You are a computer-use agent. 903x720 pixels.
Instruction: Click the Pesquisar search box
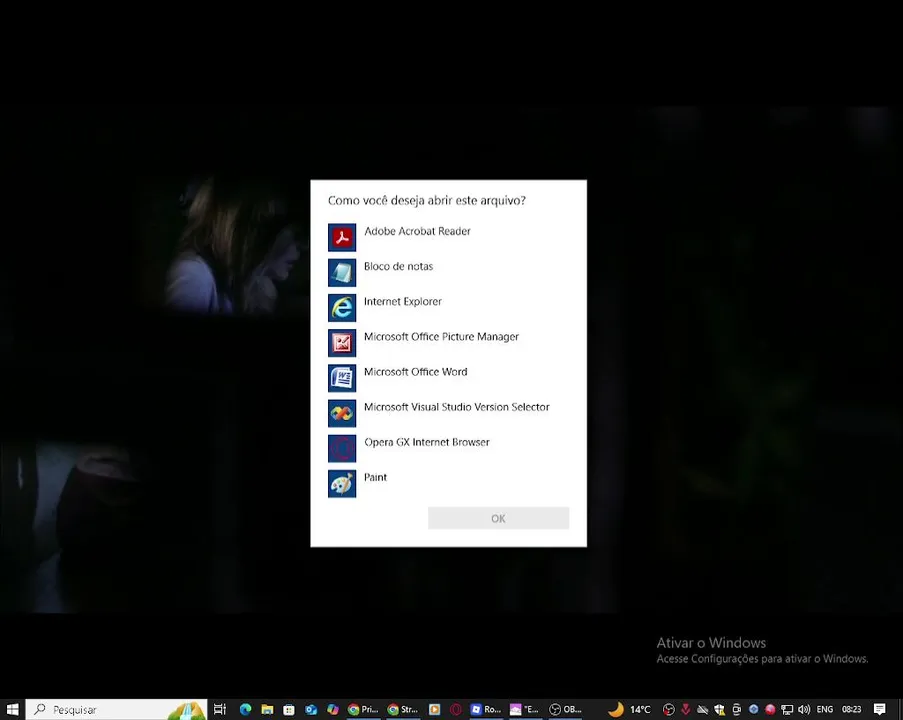click(x=116, y=709)
